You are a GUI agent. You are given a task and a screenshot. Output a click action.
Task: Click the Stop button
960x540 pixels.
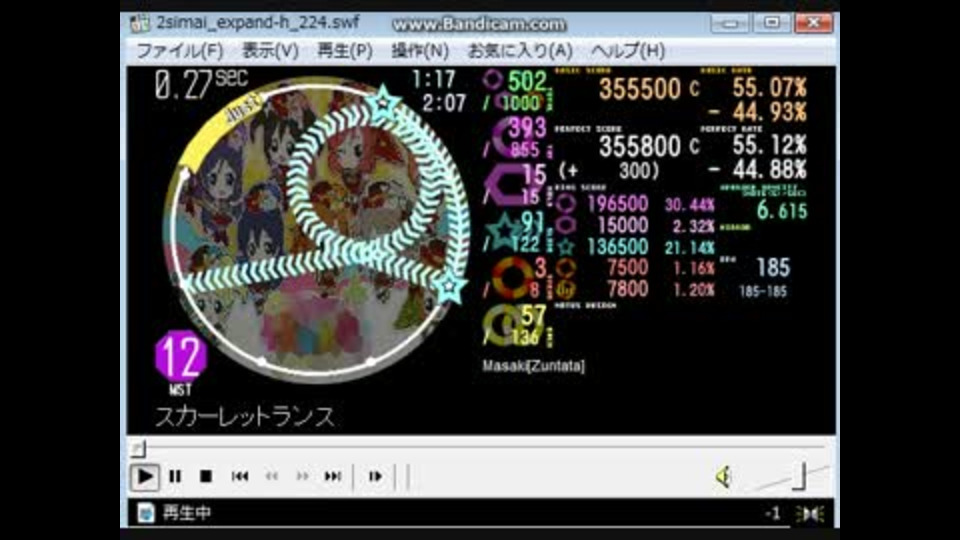tap(206, 476)
